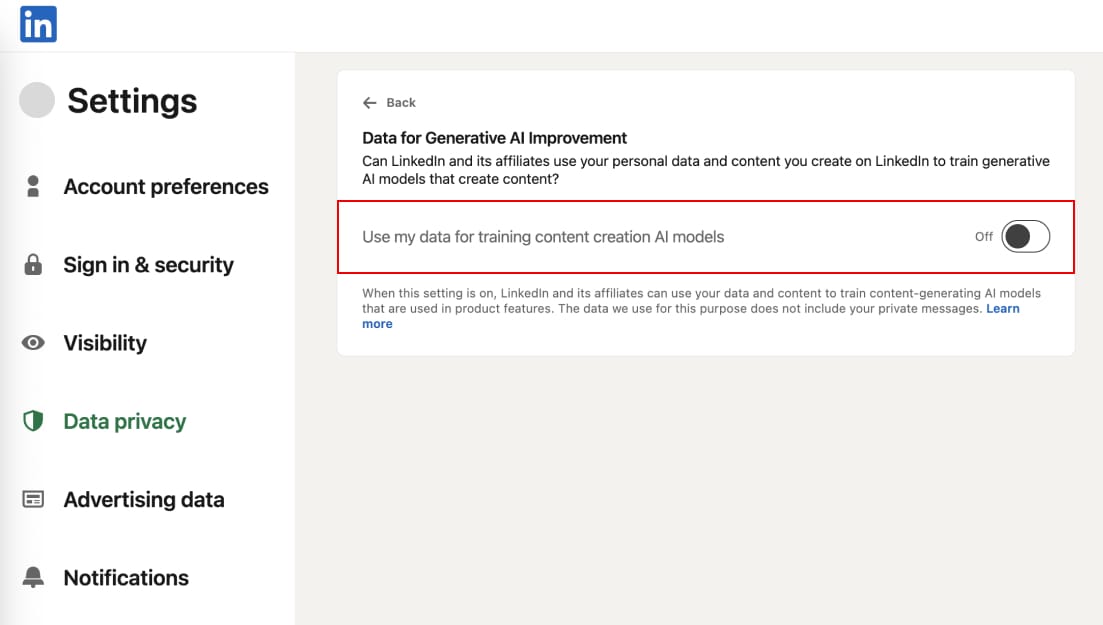Click the profile avatar beside Settings
This screenshot has width=1103, height=625.
point(37,100)
